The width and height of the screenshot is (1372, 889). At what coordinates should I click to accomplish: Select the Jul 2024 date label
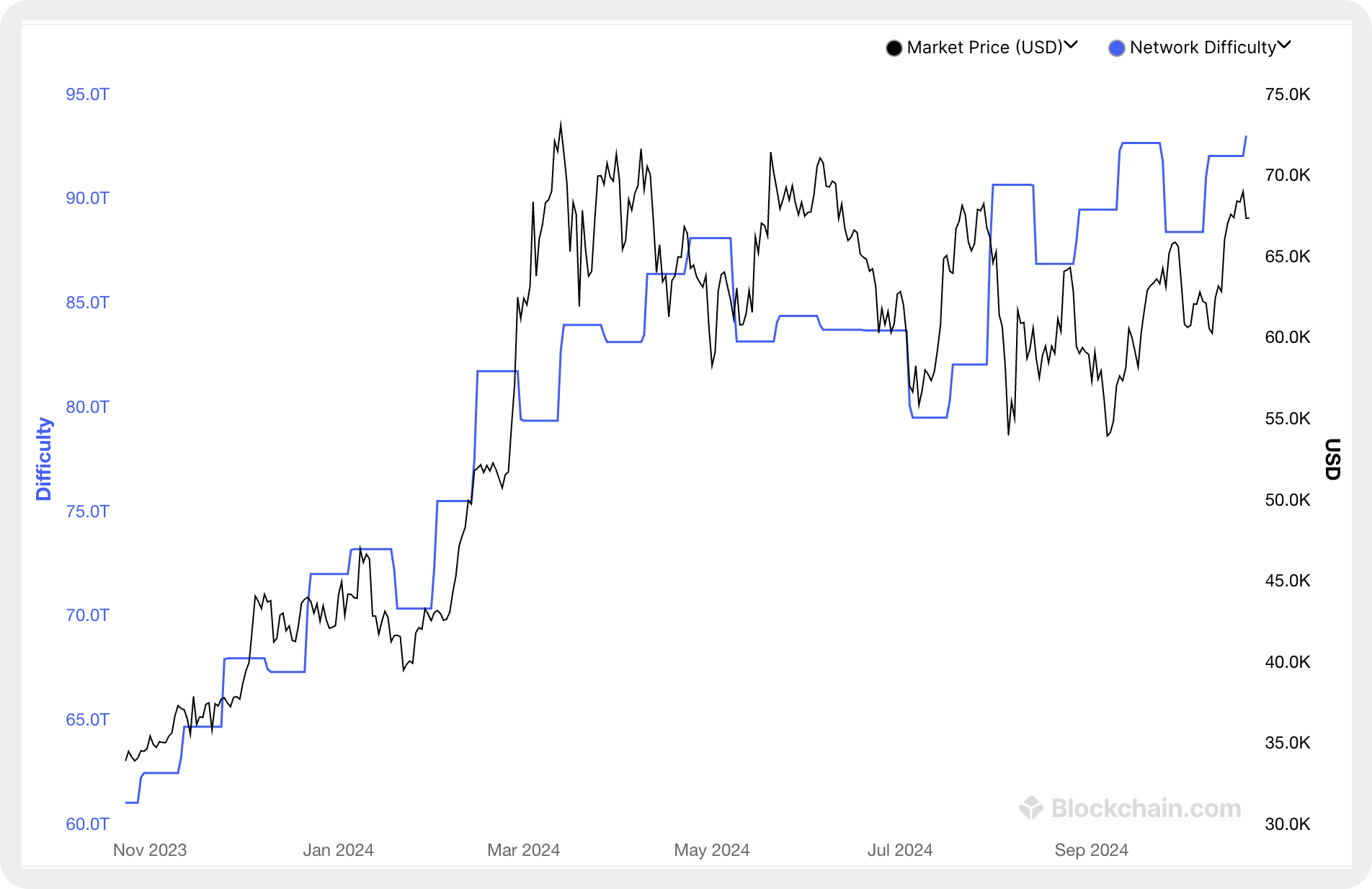tap(900, 850)
